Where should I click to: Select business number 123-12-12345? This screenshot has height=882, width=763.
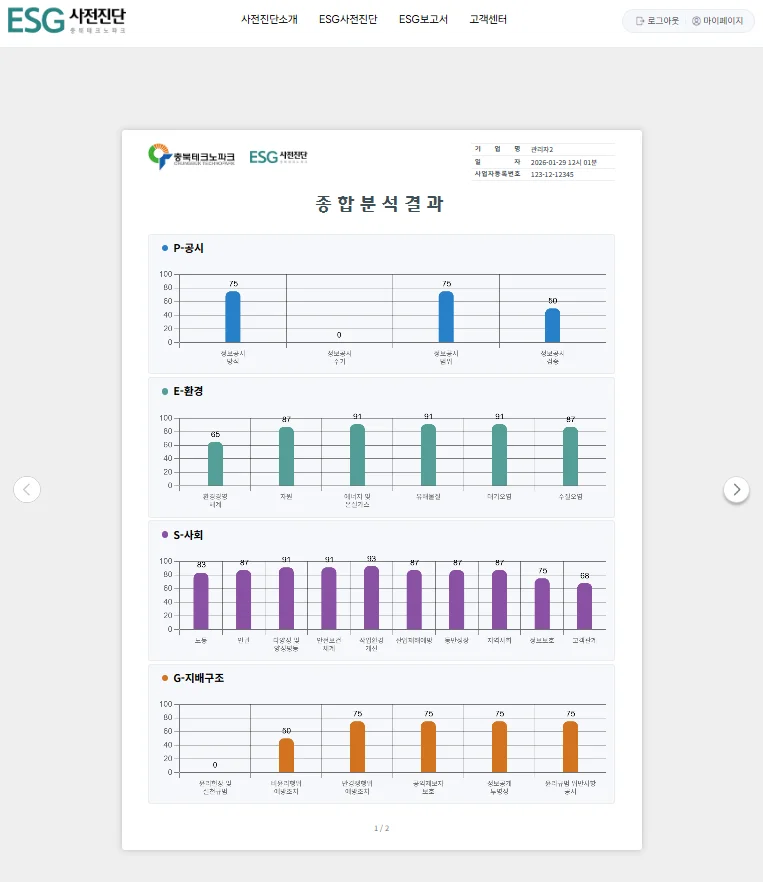tap(552, 174)
